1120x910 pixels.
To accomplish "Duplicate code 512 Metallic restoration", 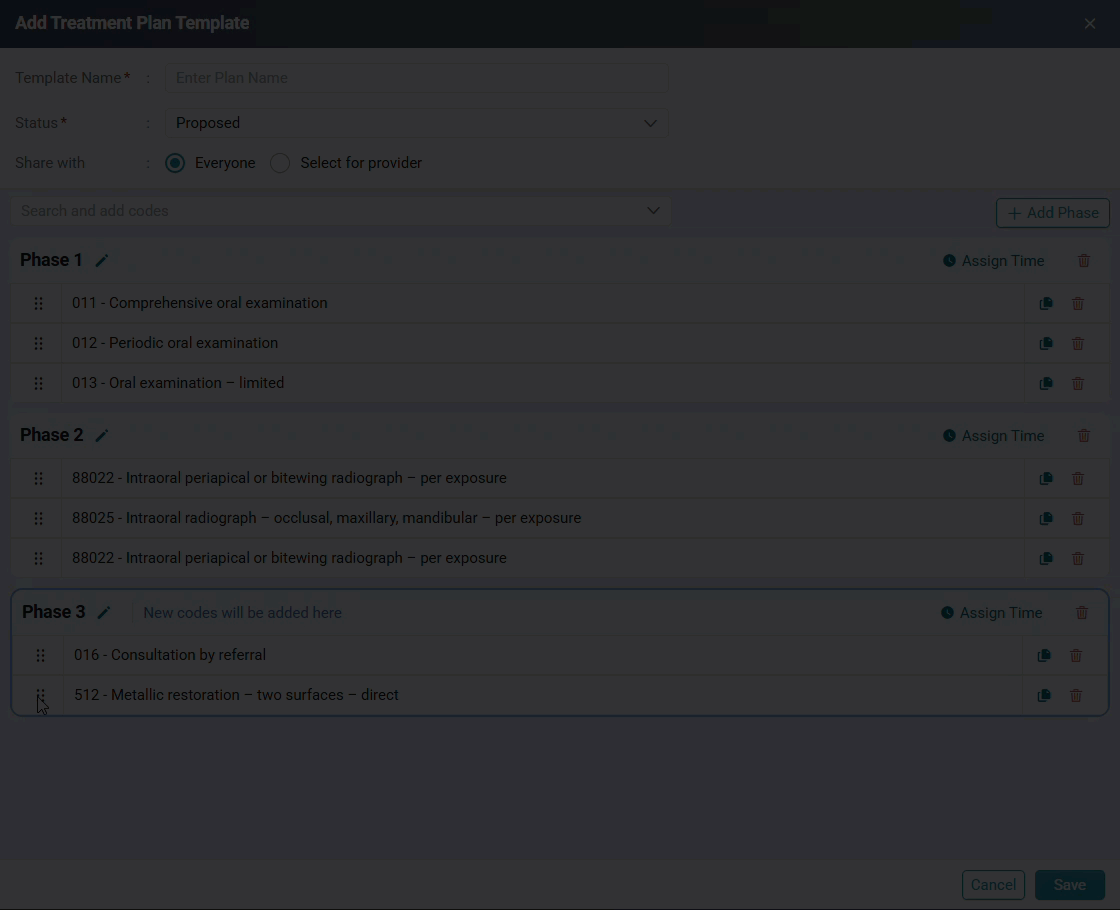I will (1044, 696).
